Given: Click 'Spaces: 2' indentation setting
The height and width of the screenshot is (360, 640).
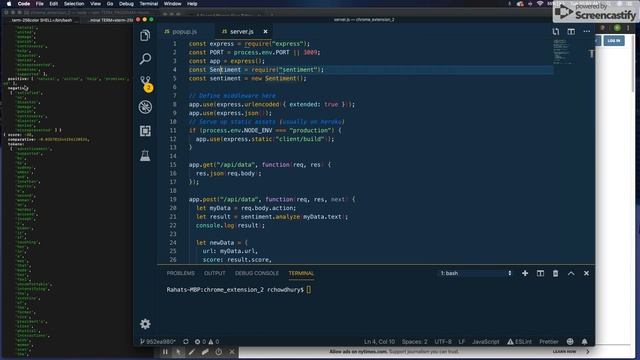Looking at the screenshot, I should [414, 342].
